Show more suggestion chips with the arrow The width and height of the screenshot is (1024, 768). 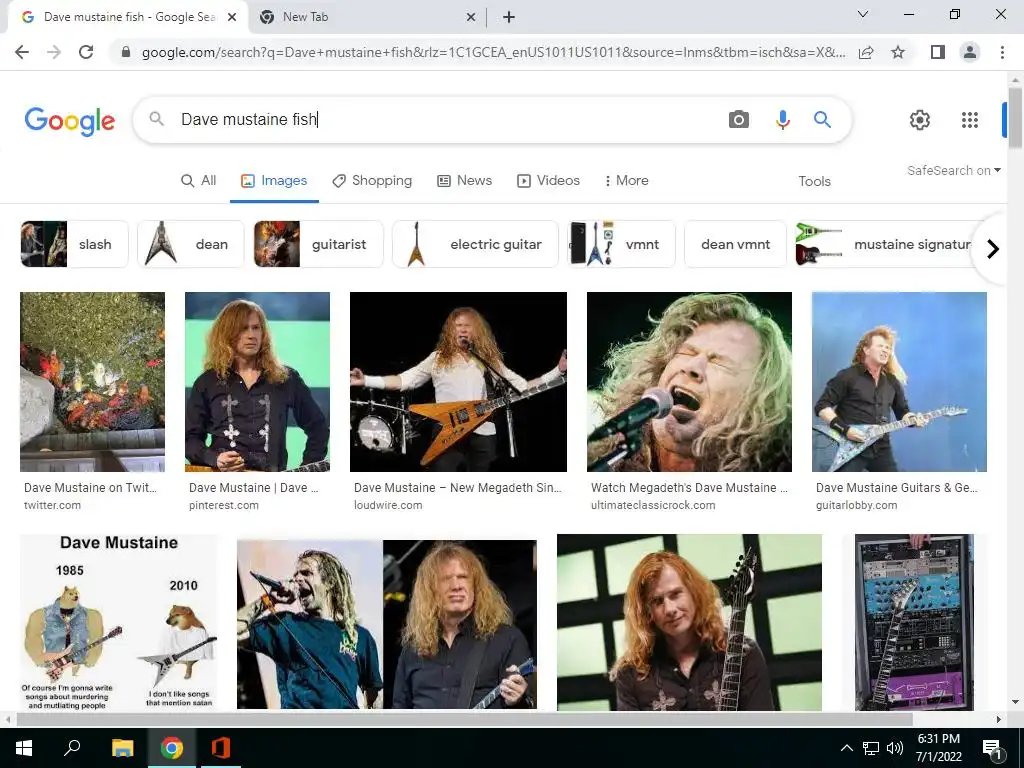pos(993,249)
